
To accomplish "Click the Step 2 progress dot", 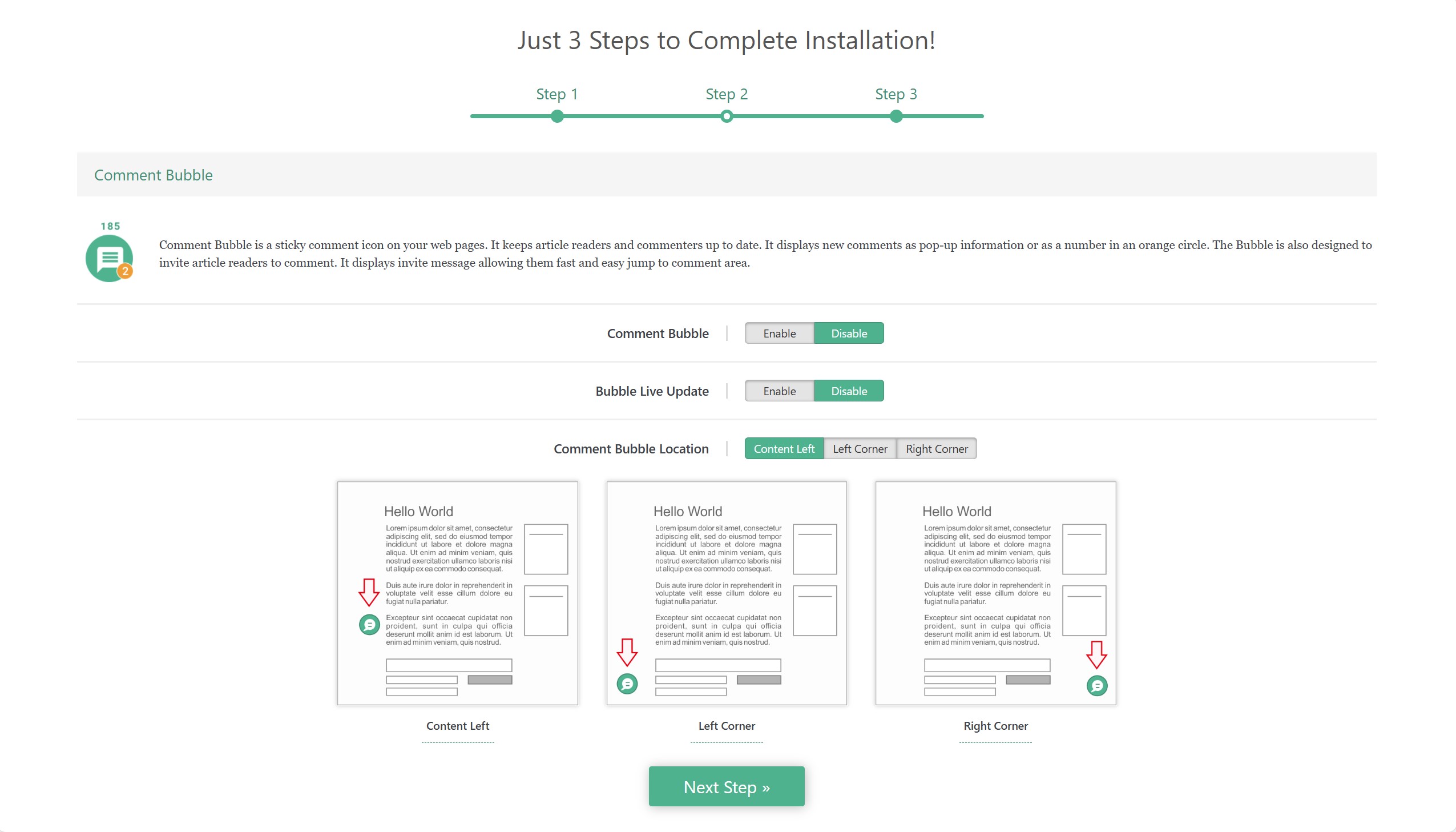I will tap(726, 116).
